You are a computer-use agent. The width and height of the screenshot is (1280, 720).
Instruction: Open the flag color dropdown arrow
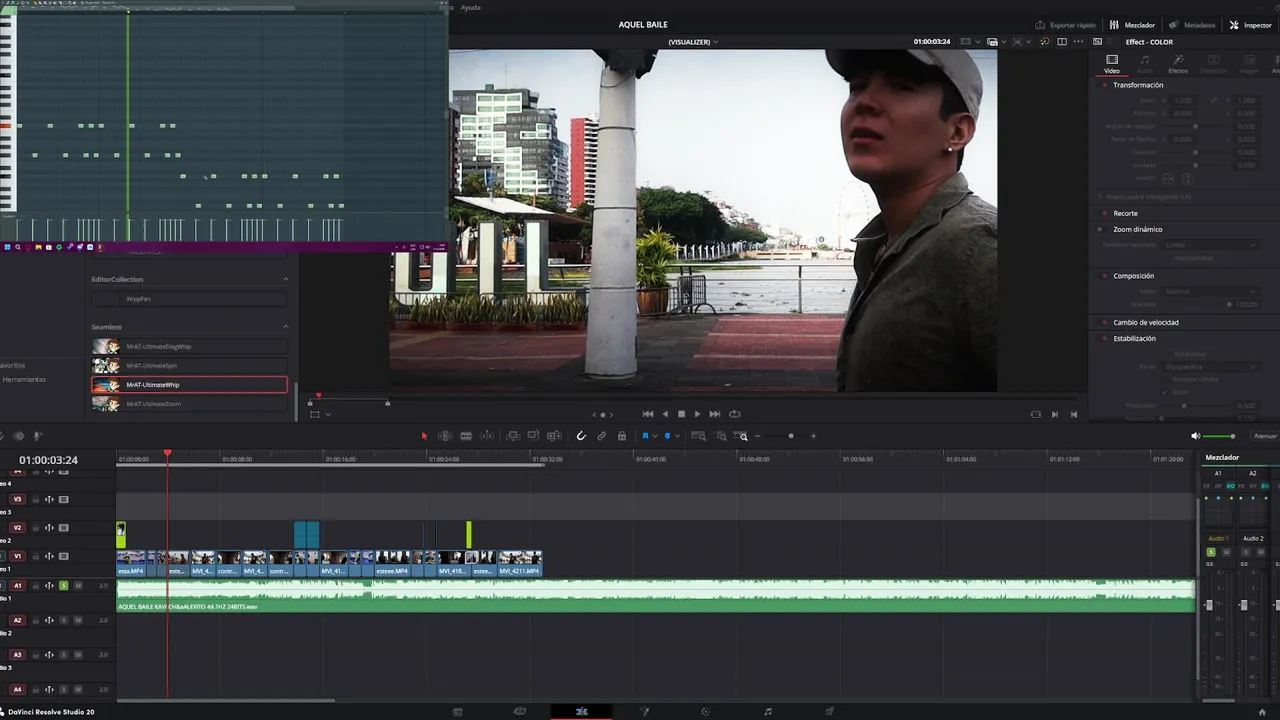click(655, 436)
